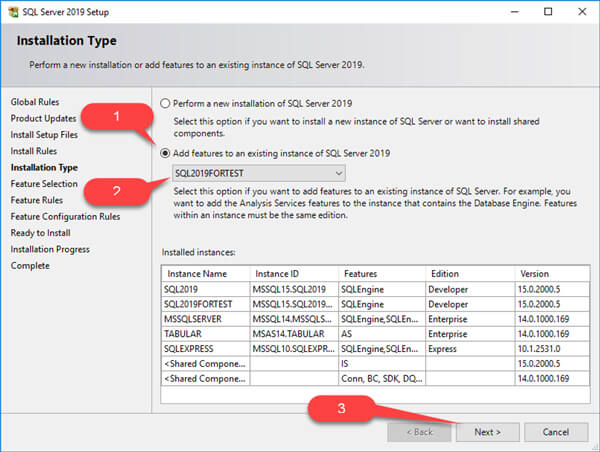Select Feature Rules step in sidebar
600x452 pixels.
point(37,200)
